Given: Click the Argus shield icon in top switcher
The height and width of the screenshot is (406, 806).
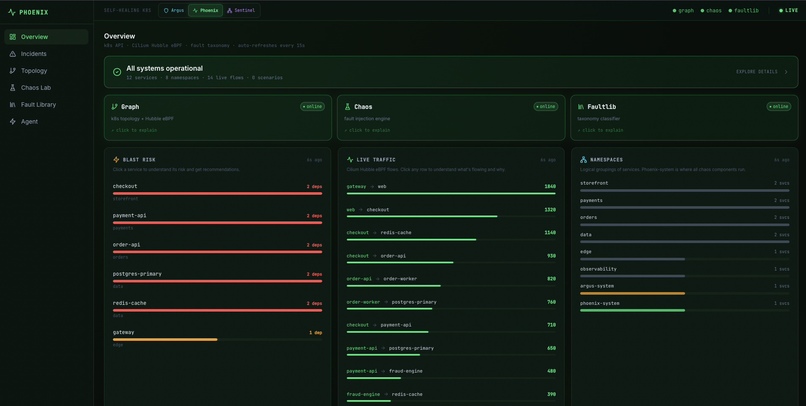Looking at the screenshot, I should pos(166,10).
